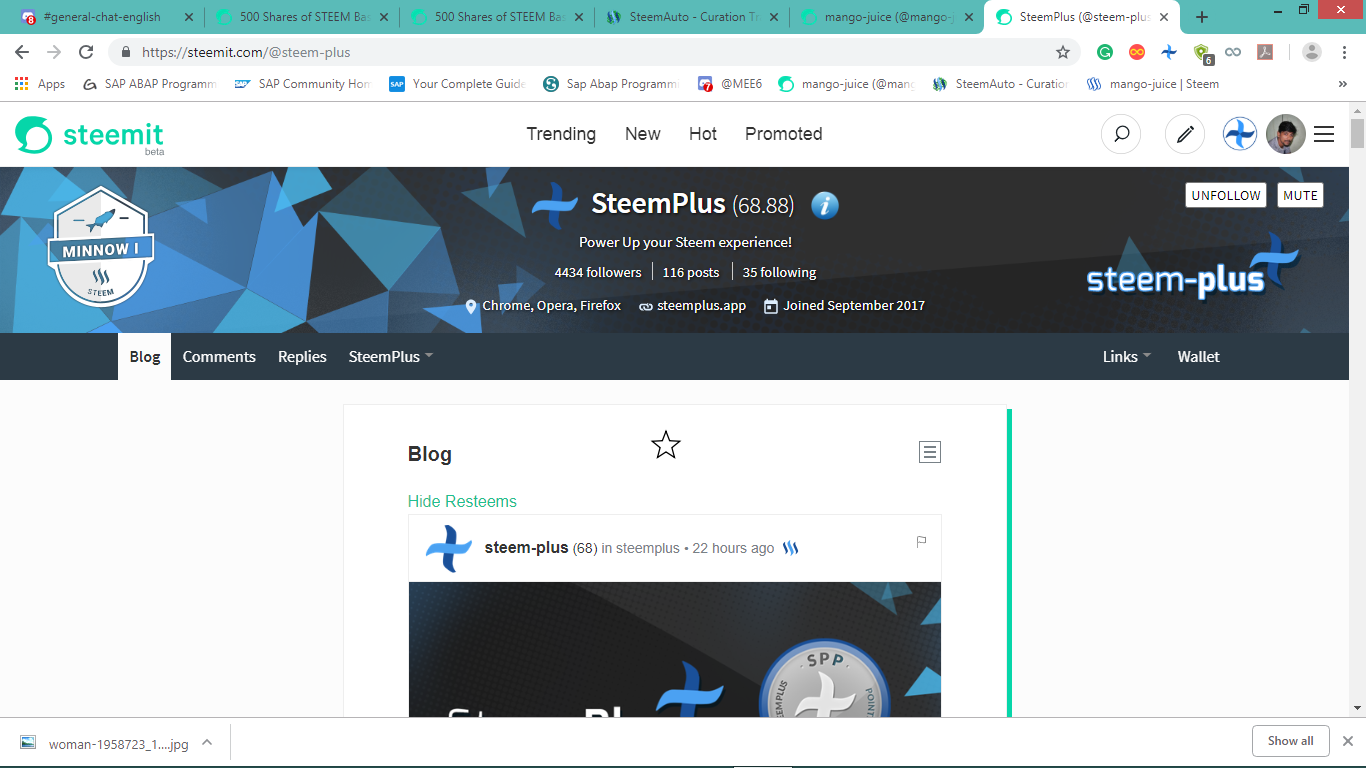Viewport: 1366px width, 768px height.
Task: Show more bookmarks with the chevron
Action: pos(1343,84)
